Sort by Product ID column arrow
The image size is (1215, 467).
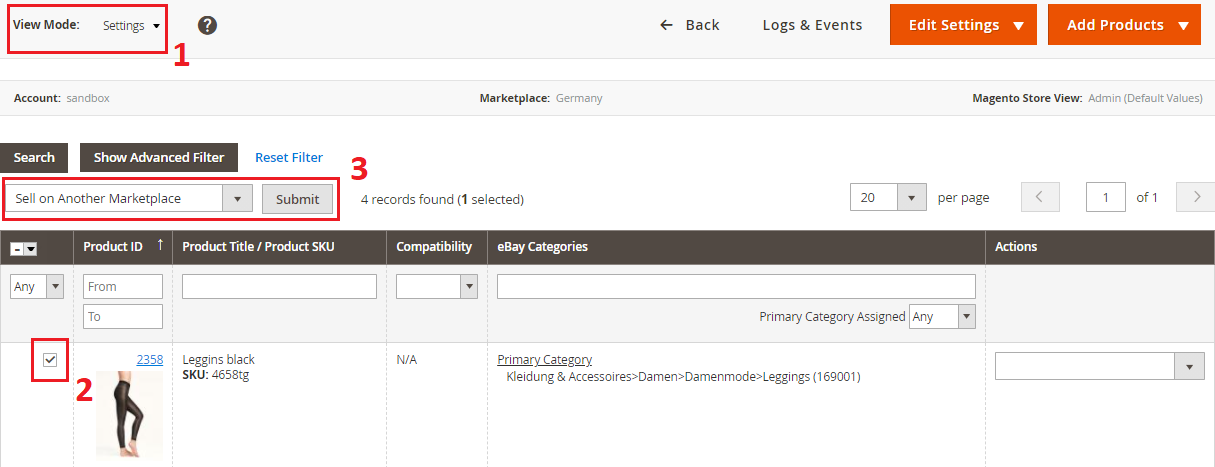pyautogui.click(x=160, y=246)
